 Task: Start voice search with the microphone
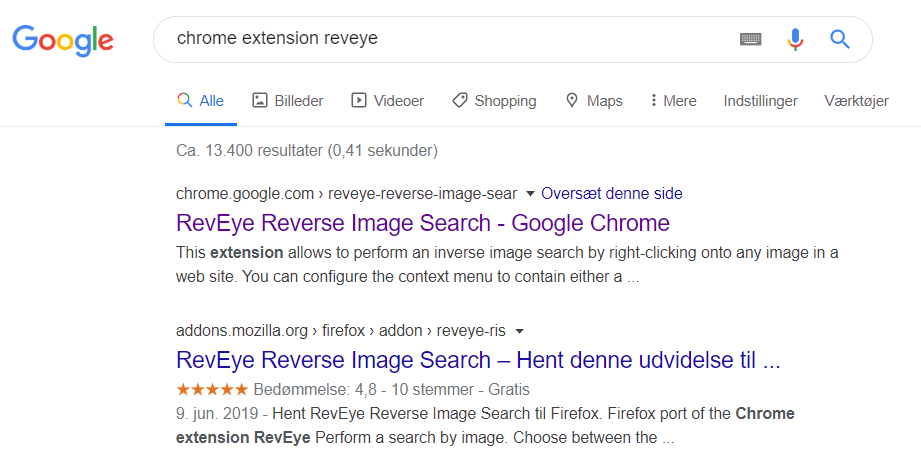[795, 39]
